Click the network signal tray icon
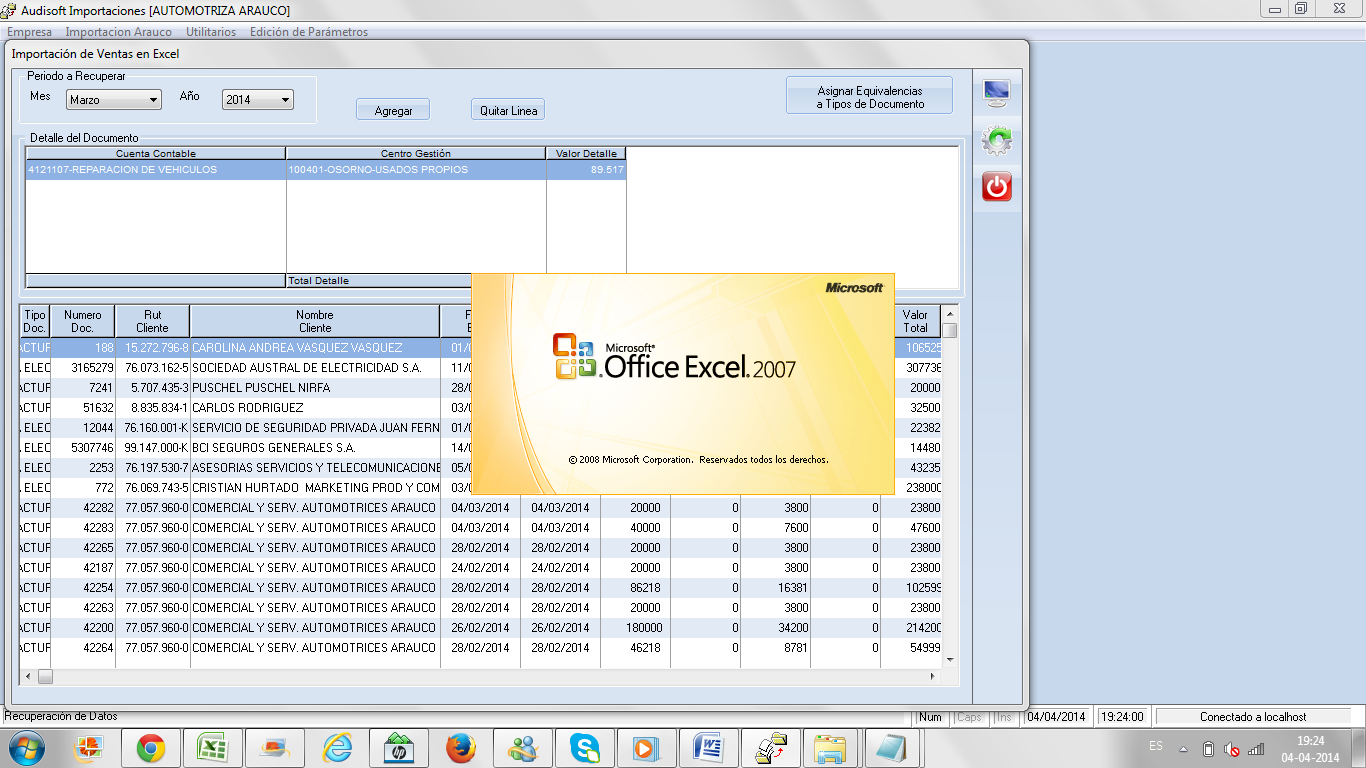Image resolution: width=1366 pixels, height=768 pixels. click(x=1256, y=748)
